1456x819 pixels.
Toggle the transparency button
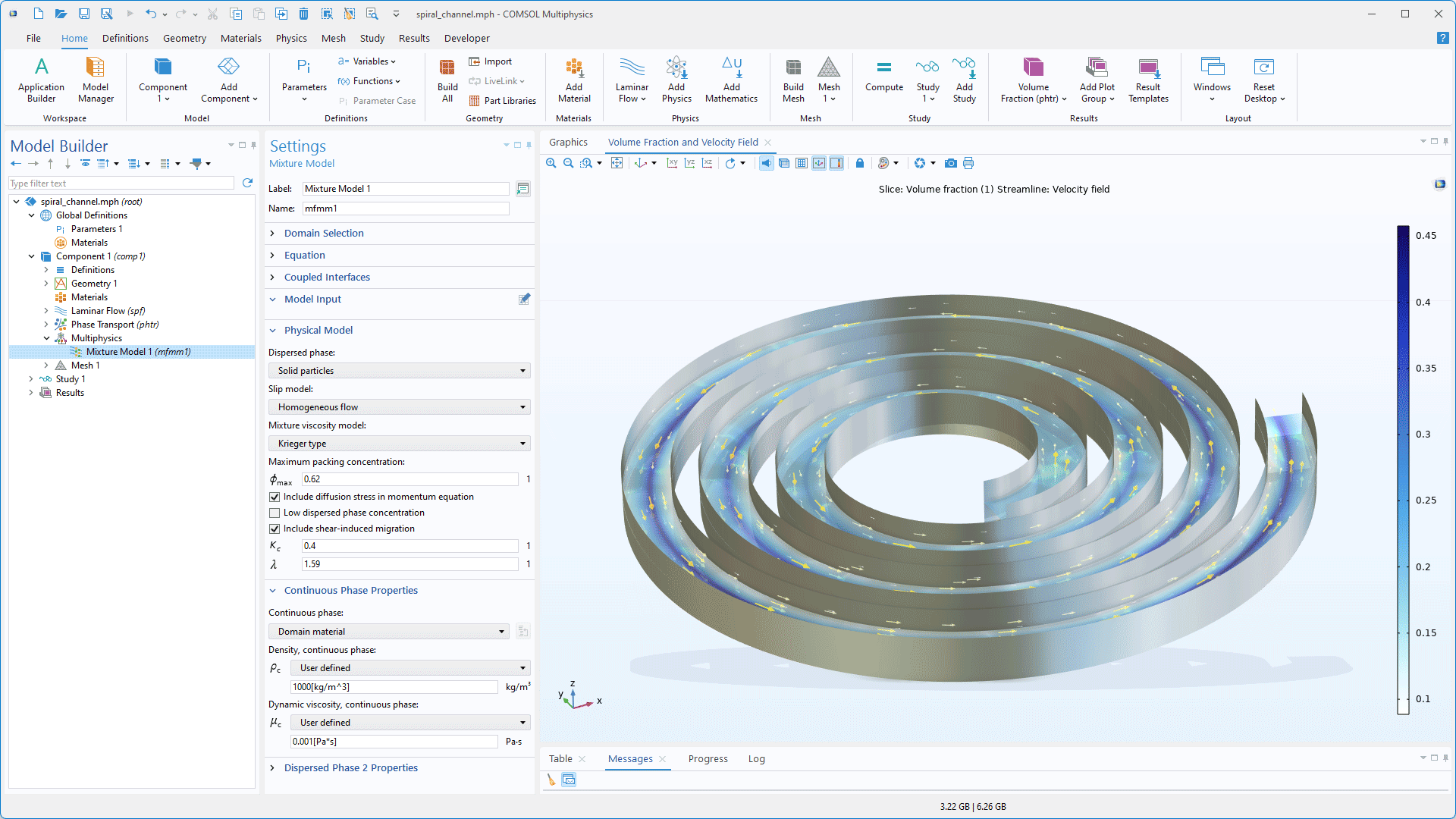pos(784,163)
